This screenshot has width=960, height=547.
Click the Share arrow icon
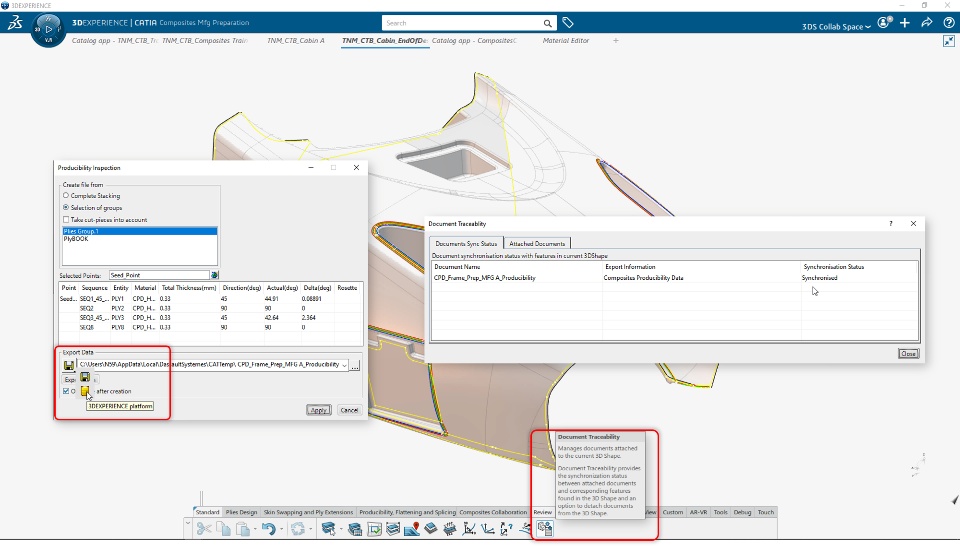[x=927, y=23]
